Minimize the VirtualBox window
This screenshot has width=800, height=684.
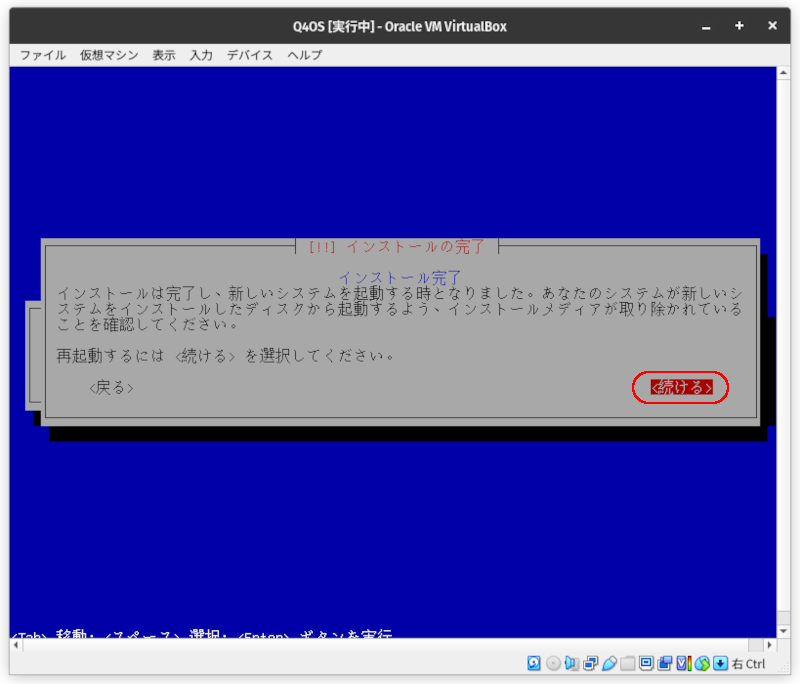706,27
